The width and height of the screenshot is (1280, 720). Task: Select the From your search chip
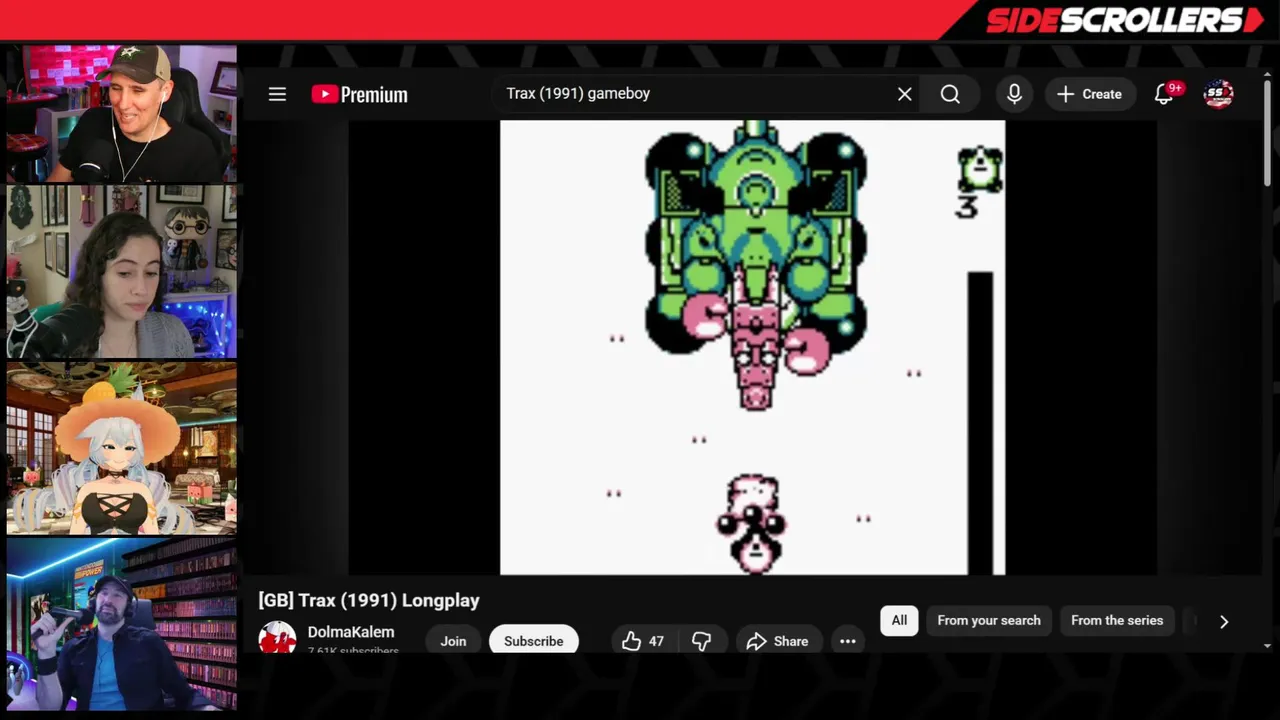[x=989, y=620]
